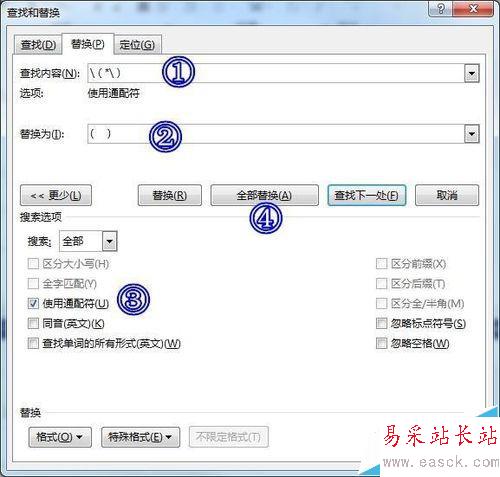The height and width of the screenshot is (477, 500).
Task: Click the help question mark icon
Action: (441, 9)
